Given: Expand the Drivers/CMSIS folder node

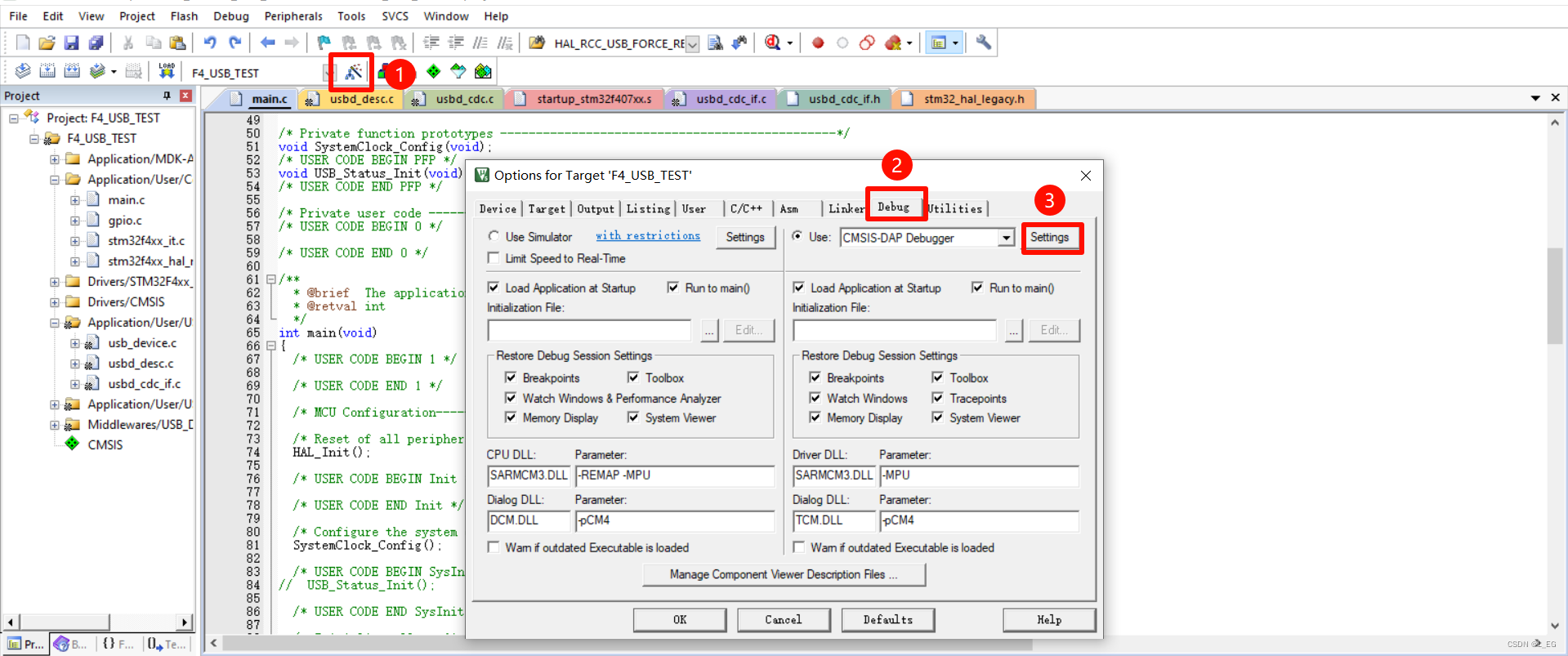Looking at the screenshot, I should click(55, 302).
